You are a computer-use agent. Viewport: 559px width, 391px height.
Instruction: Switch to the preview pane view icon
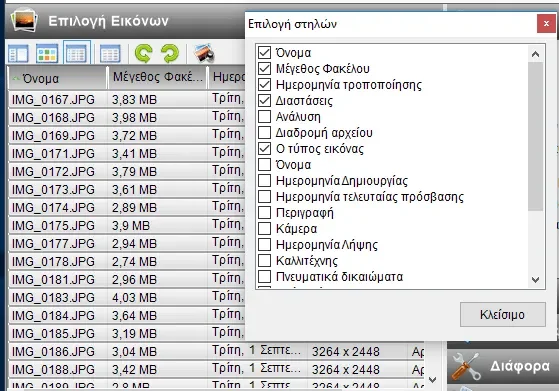(18, 54)
